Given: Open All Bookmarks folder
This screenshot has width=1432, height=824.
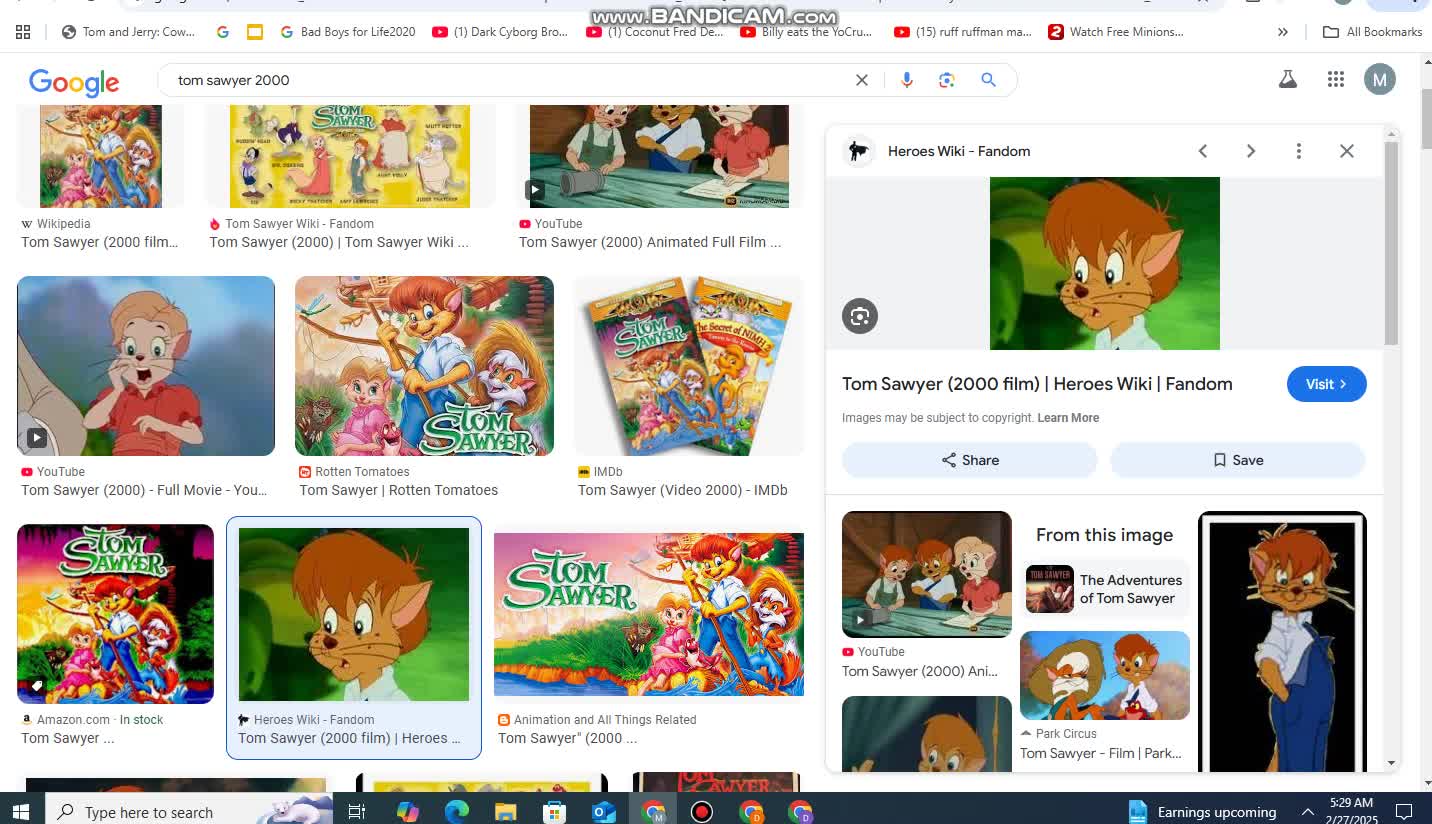Looking at the screenshot, I should coord(1372,32).
